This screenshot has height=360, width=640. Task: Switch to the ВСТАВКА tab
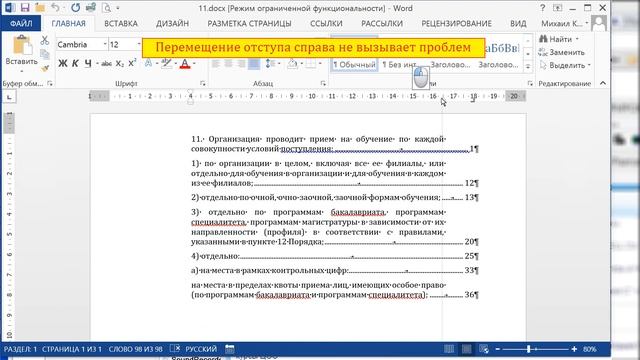point(121,23)
